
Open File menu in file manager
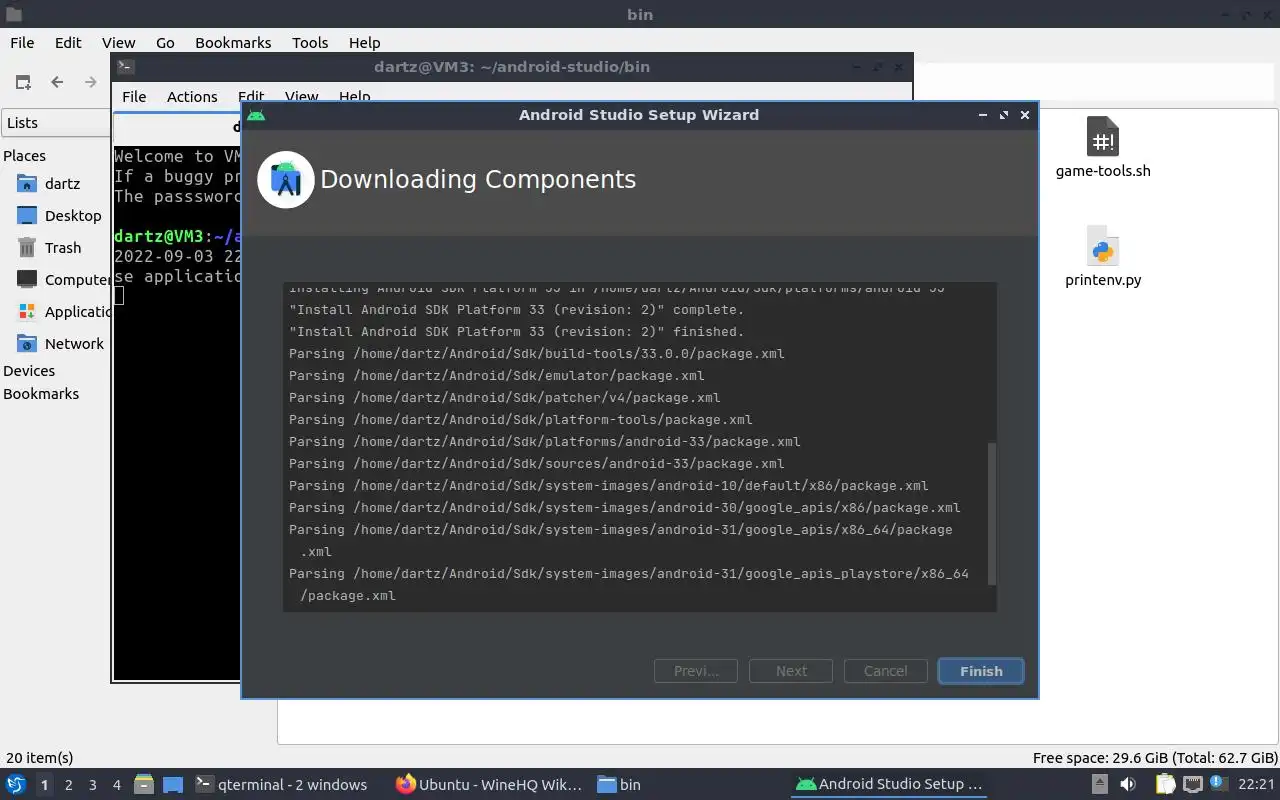(22, 42)
